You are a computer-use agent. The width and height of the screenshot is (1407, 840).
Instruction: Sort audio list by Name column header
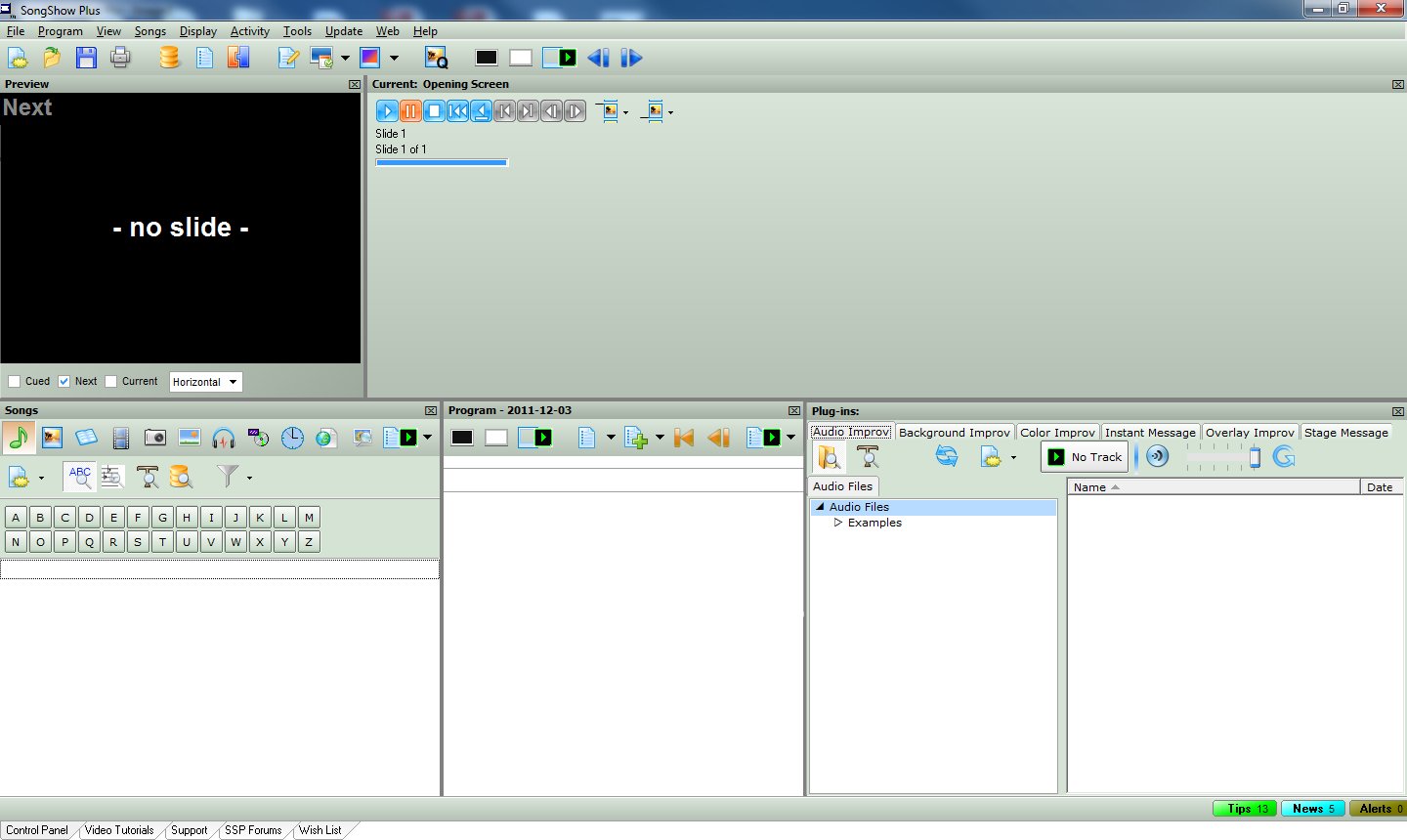coord(1213,486)
